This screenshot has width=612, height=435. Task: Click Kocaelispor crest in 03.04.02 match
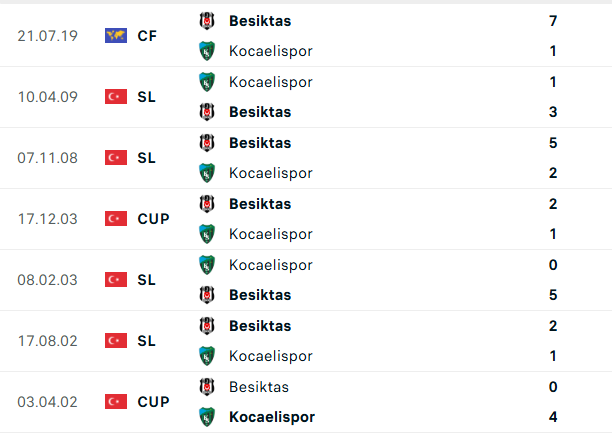207,417
